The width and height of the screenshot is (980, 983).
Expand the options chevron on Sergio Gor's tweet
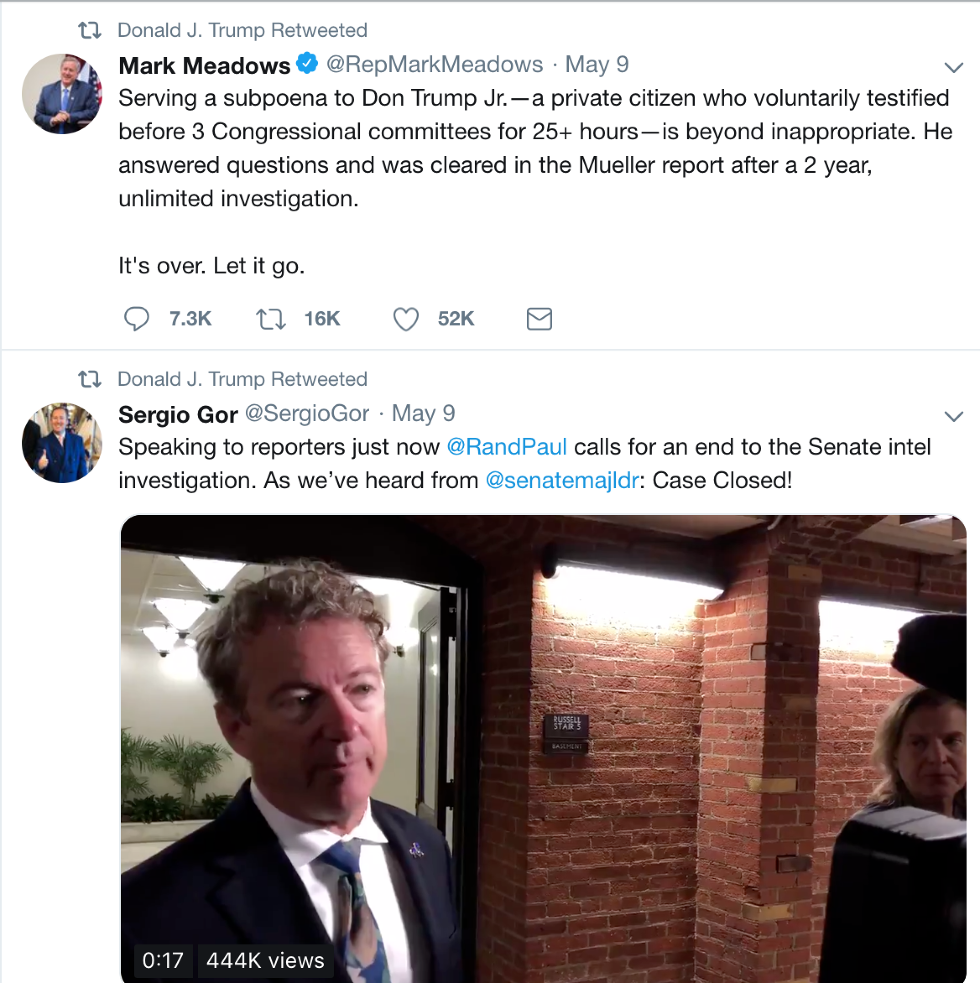coord(953,416)
